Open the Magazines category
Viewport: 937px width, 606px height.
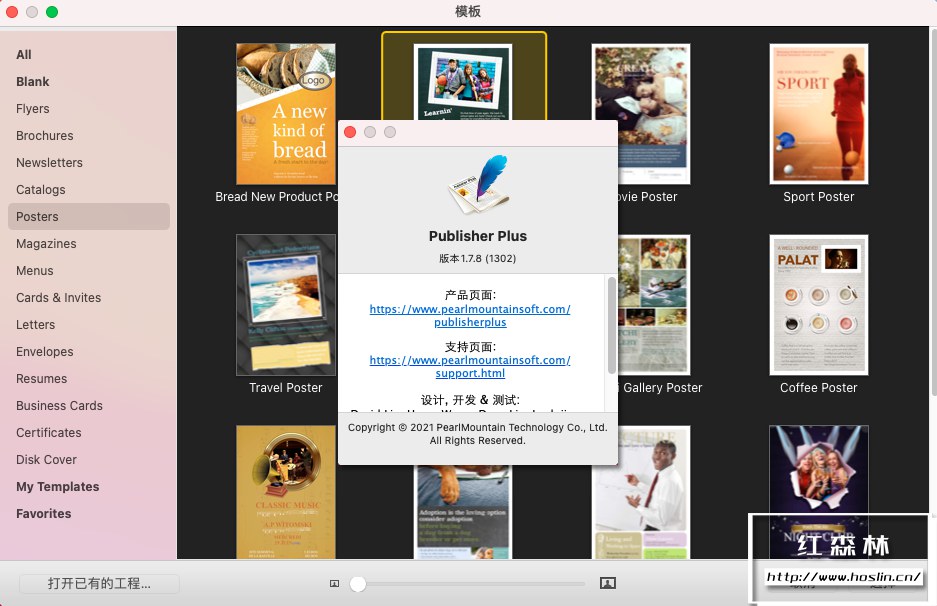click(x=46, y=244)
